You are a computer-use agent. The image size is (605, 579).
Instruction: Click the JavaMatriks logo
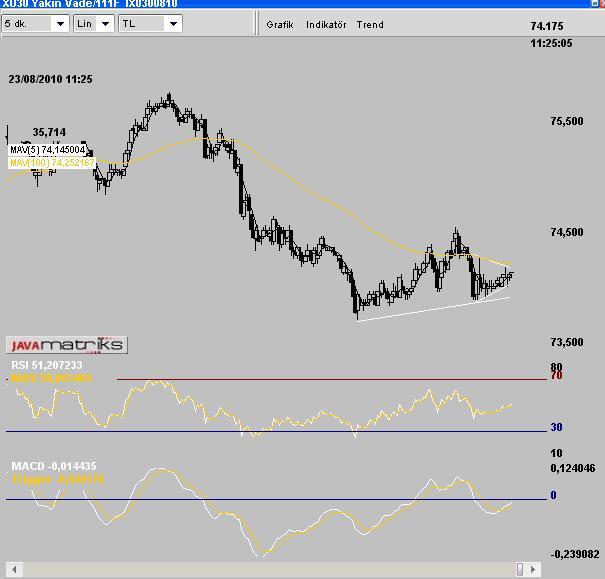[x=67, y=345]
